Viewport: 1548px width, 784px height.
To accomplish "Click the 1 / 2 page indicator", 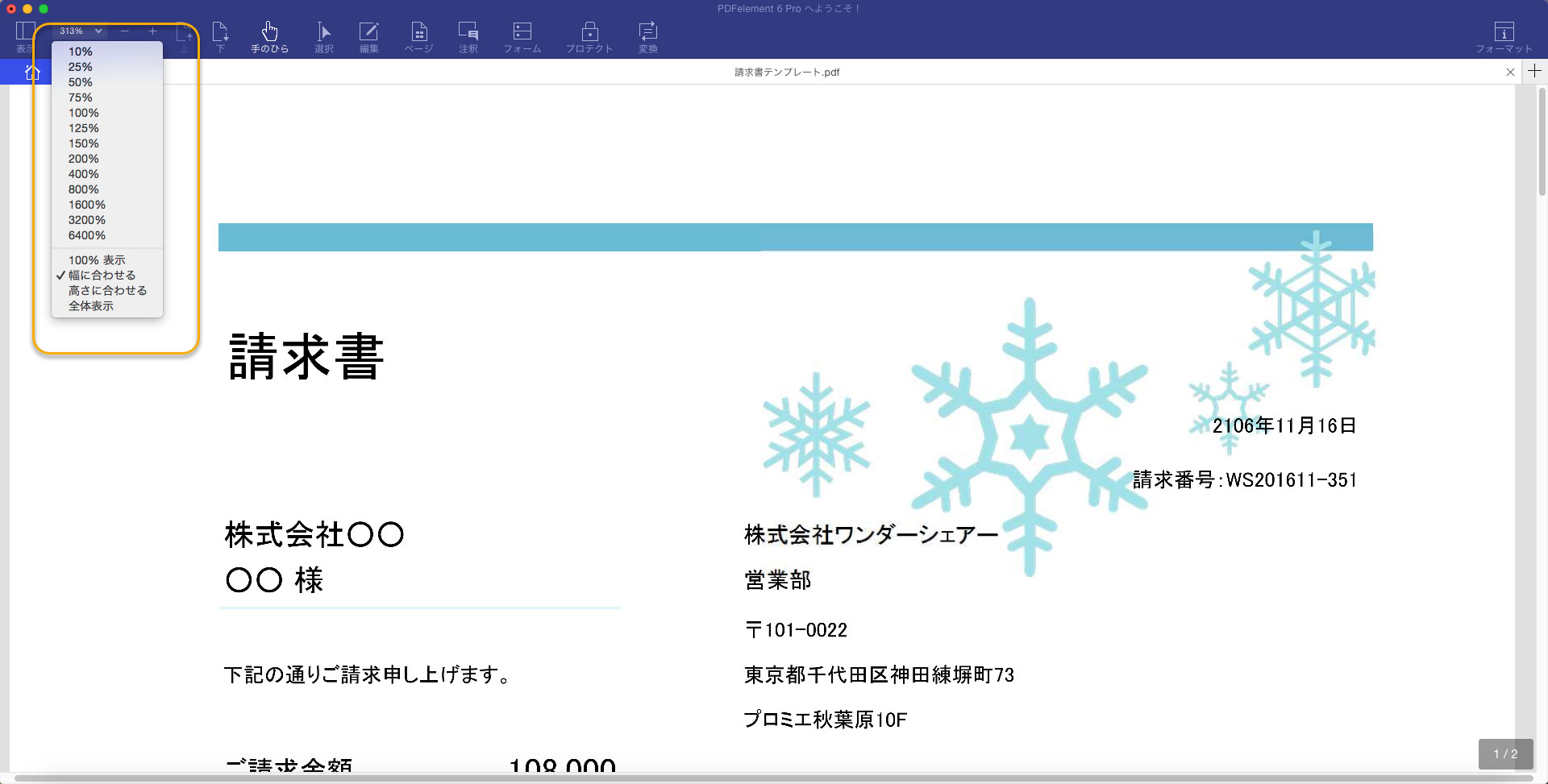I will pyautogui.click(x=1505, y=754).
